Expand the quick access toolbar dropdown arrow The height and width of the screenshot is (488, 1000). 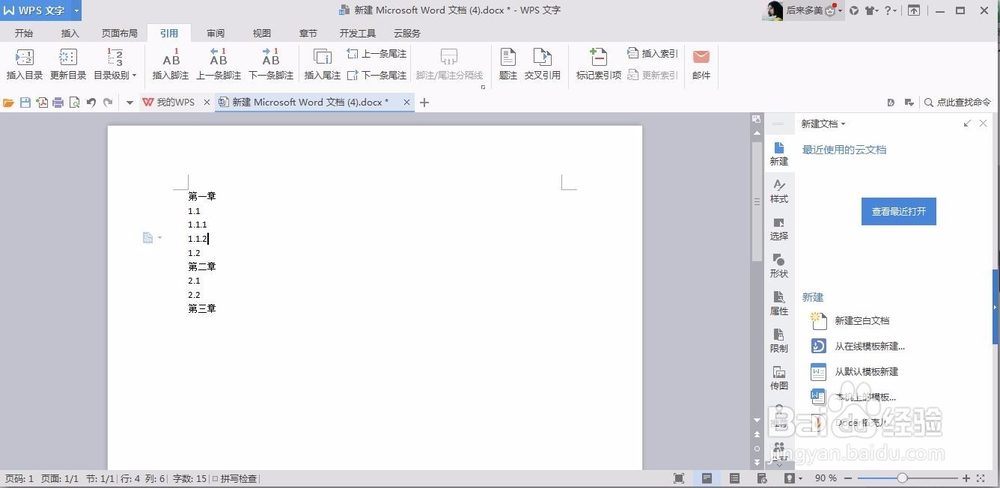tap(129, 102)
